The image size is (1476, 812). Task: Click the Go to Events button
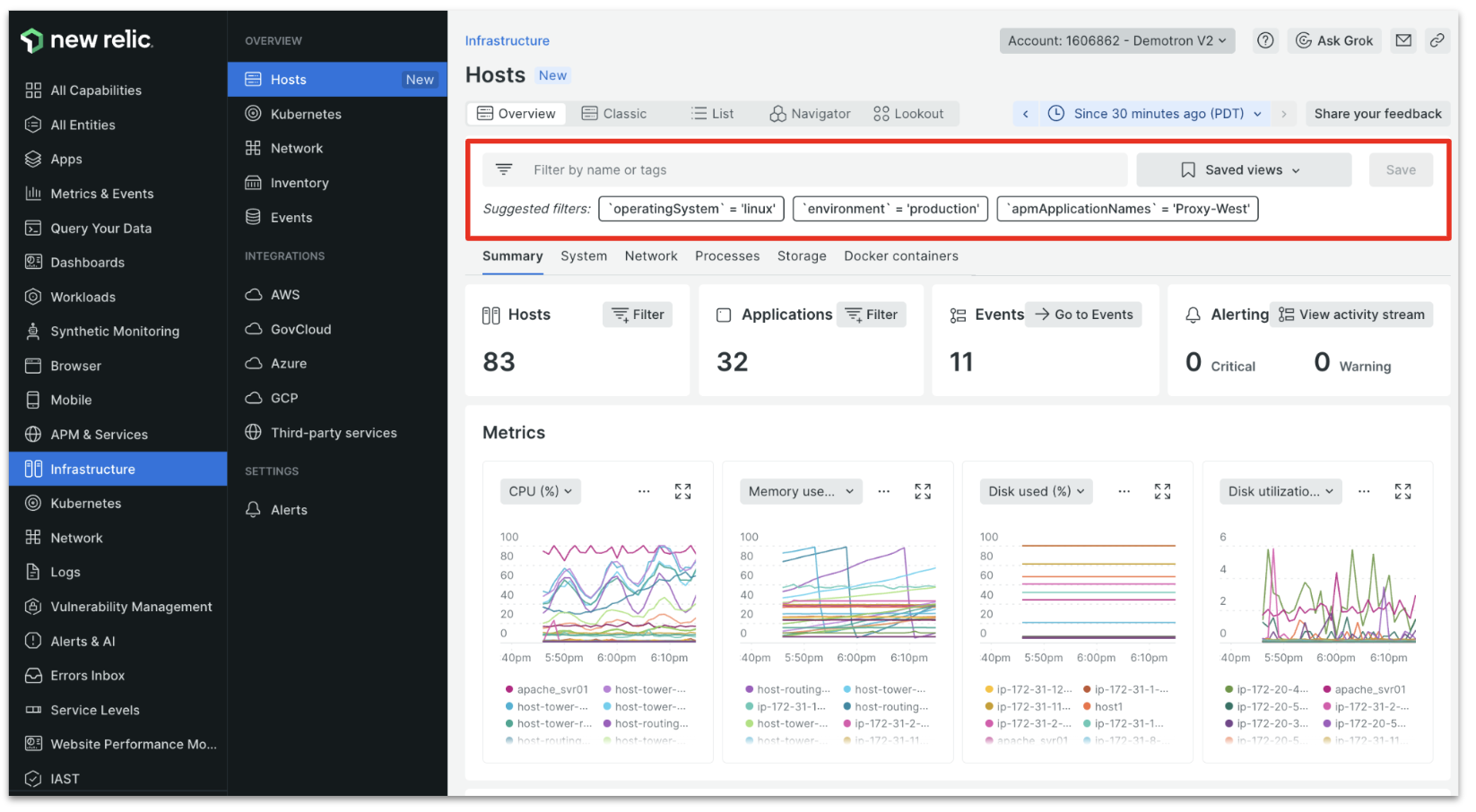click(1083, 315)
